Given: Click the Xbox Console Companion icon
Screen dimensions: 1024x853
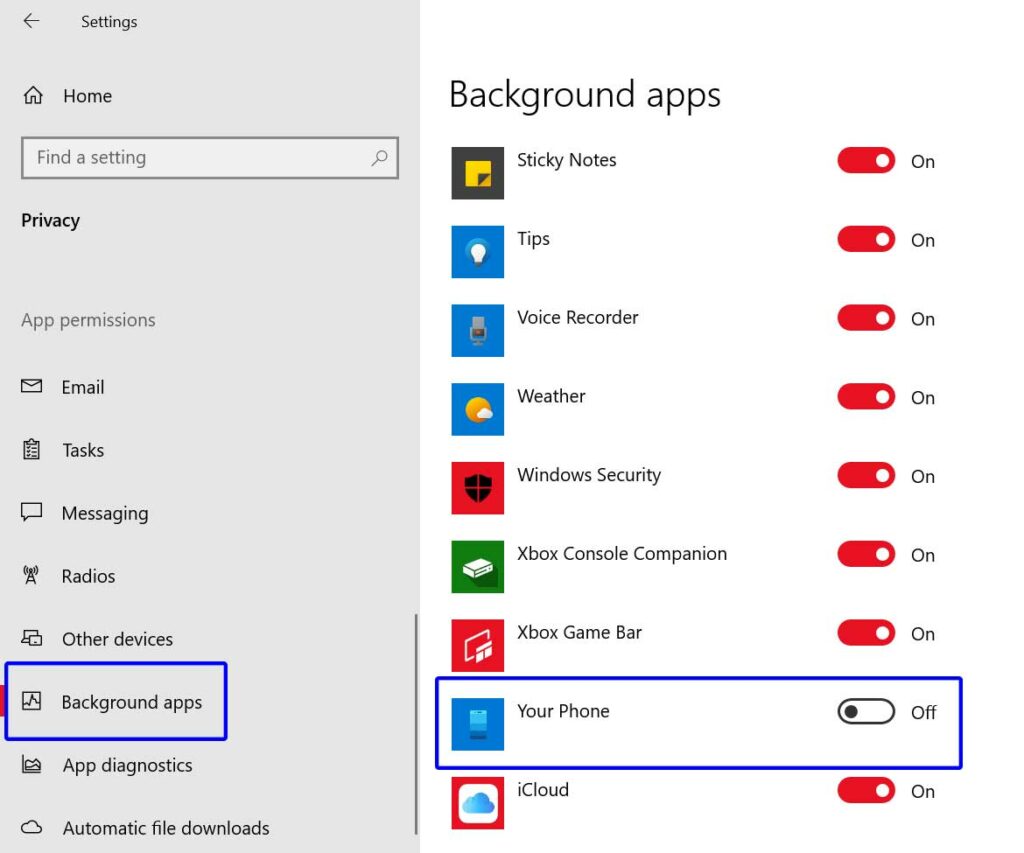Looking at the screenshot, I should point(477,567).
